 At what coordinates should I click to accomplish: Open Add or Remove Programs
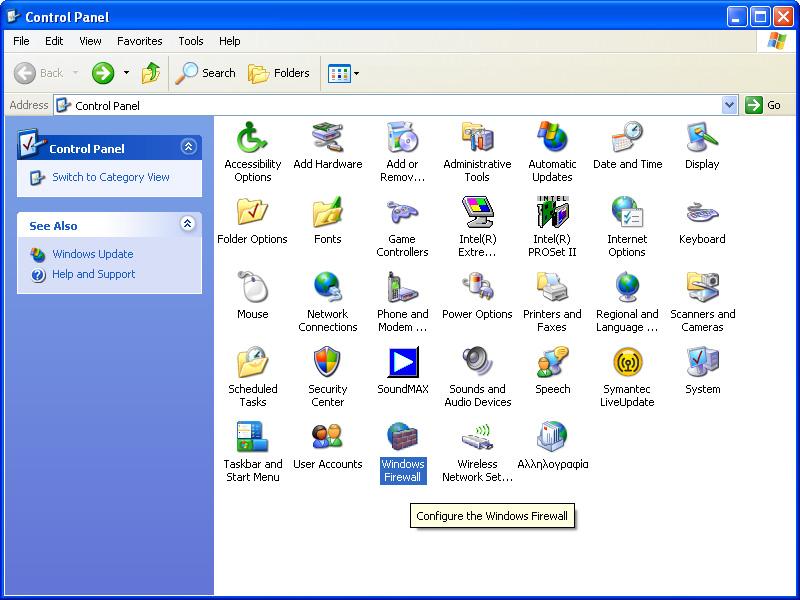(402, 152)
